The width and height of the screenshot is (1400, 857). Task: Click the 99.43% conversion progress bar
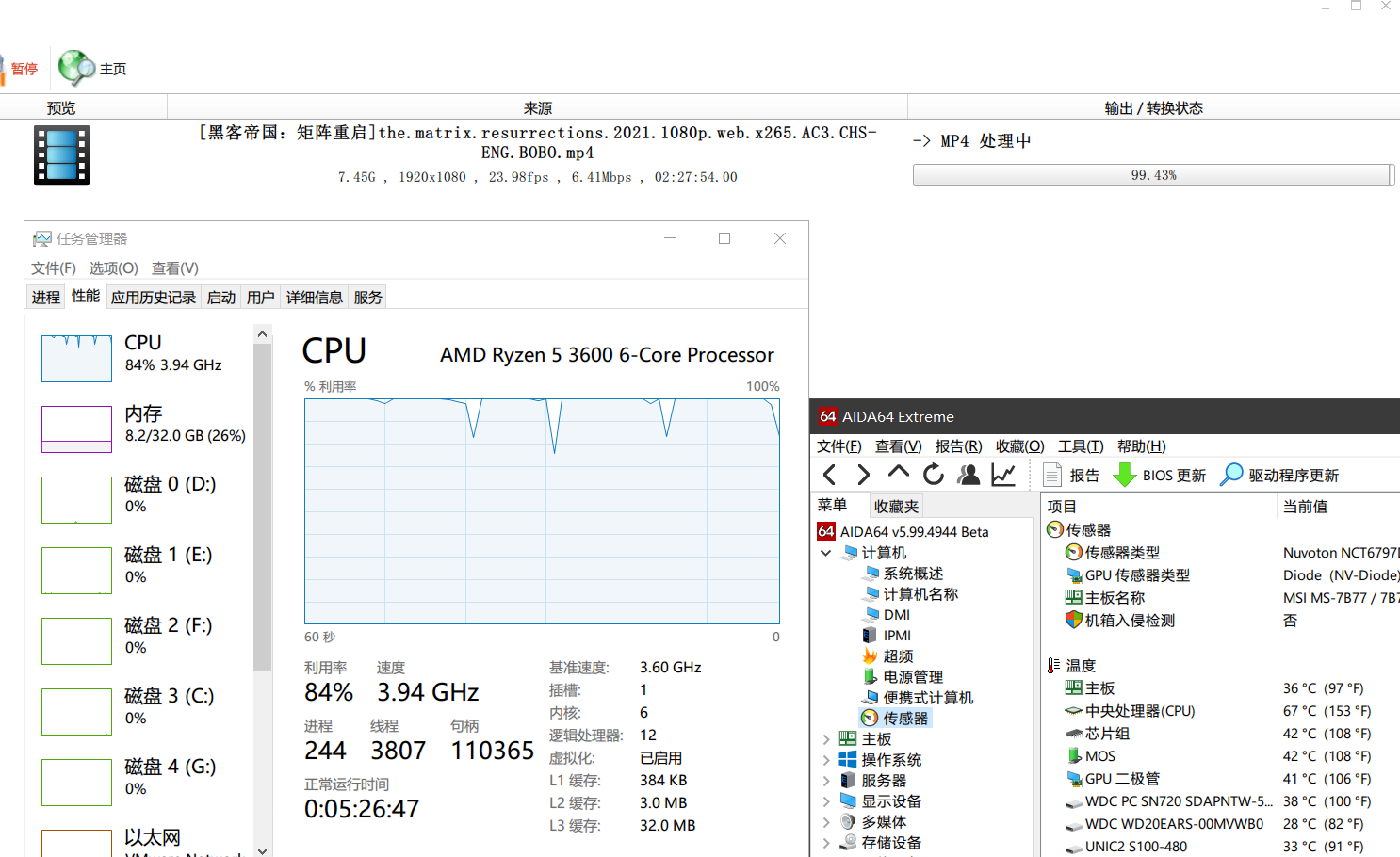1153,175
